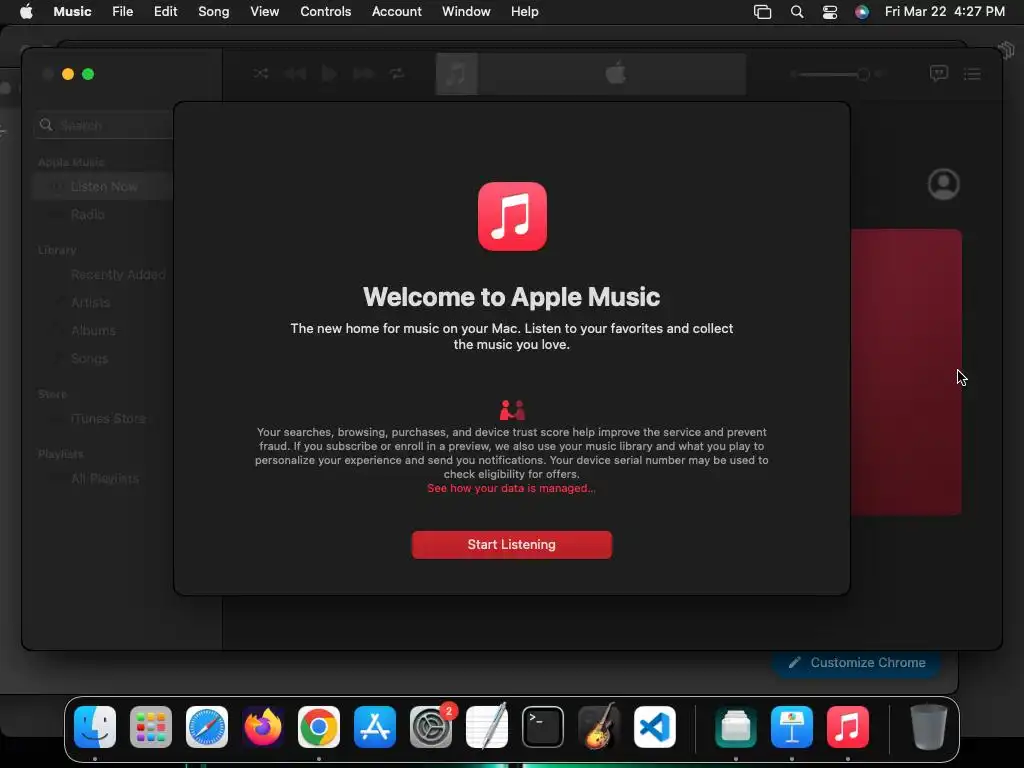Open Safari from the Dock

click(x=207, y=727)
